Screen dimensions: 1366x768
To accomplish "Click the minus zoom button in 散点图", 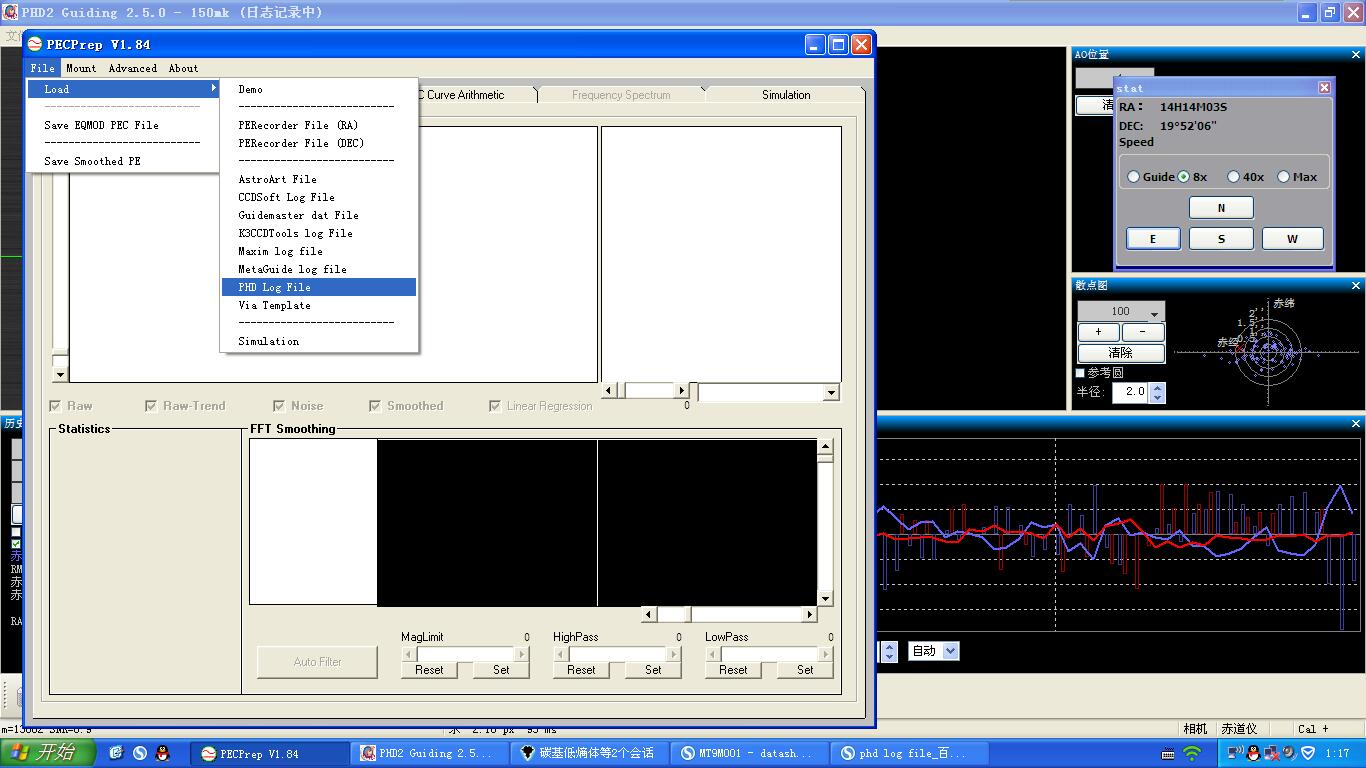I will 1143,332.
